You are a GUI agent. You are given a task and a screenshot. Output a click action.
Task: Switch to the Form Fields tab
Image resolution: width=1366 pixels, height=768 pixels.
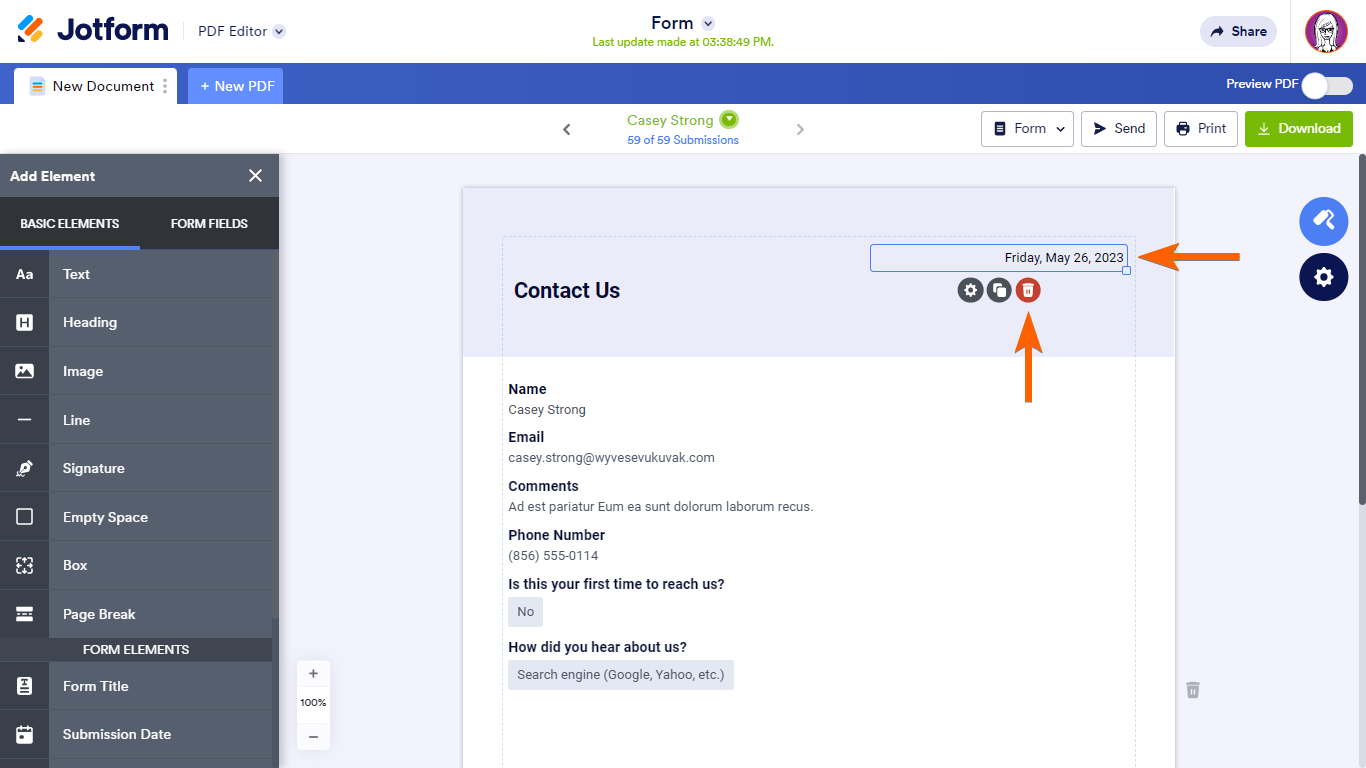coord(209,224)
